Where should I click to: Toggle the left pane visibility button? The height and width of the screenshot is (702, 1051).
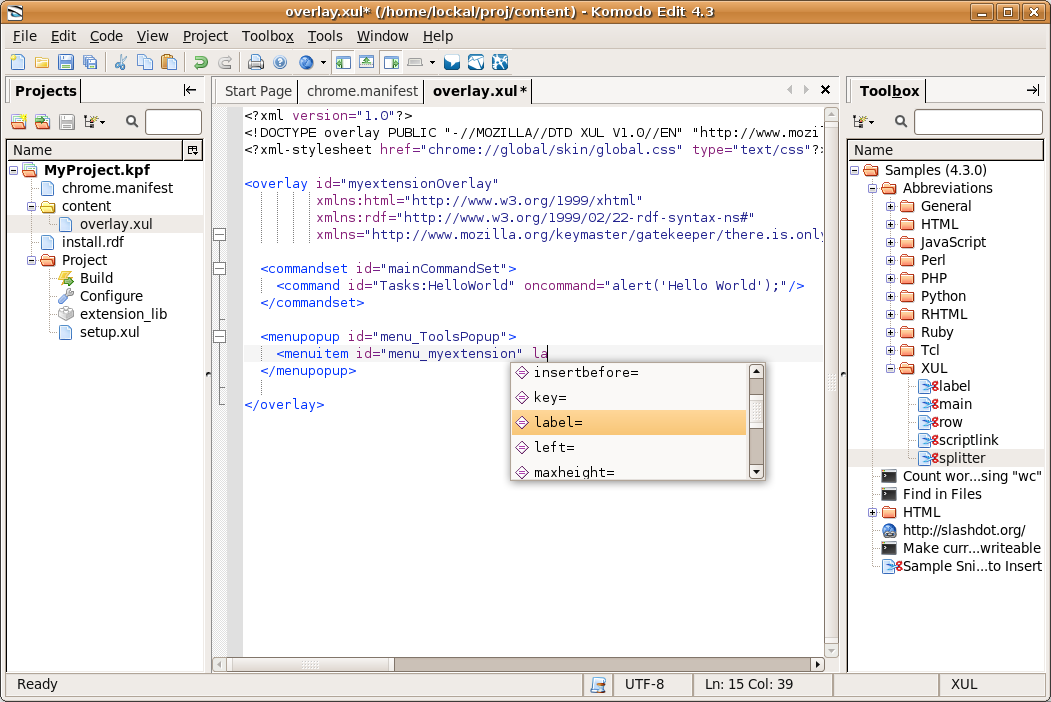point(343,62)
